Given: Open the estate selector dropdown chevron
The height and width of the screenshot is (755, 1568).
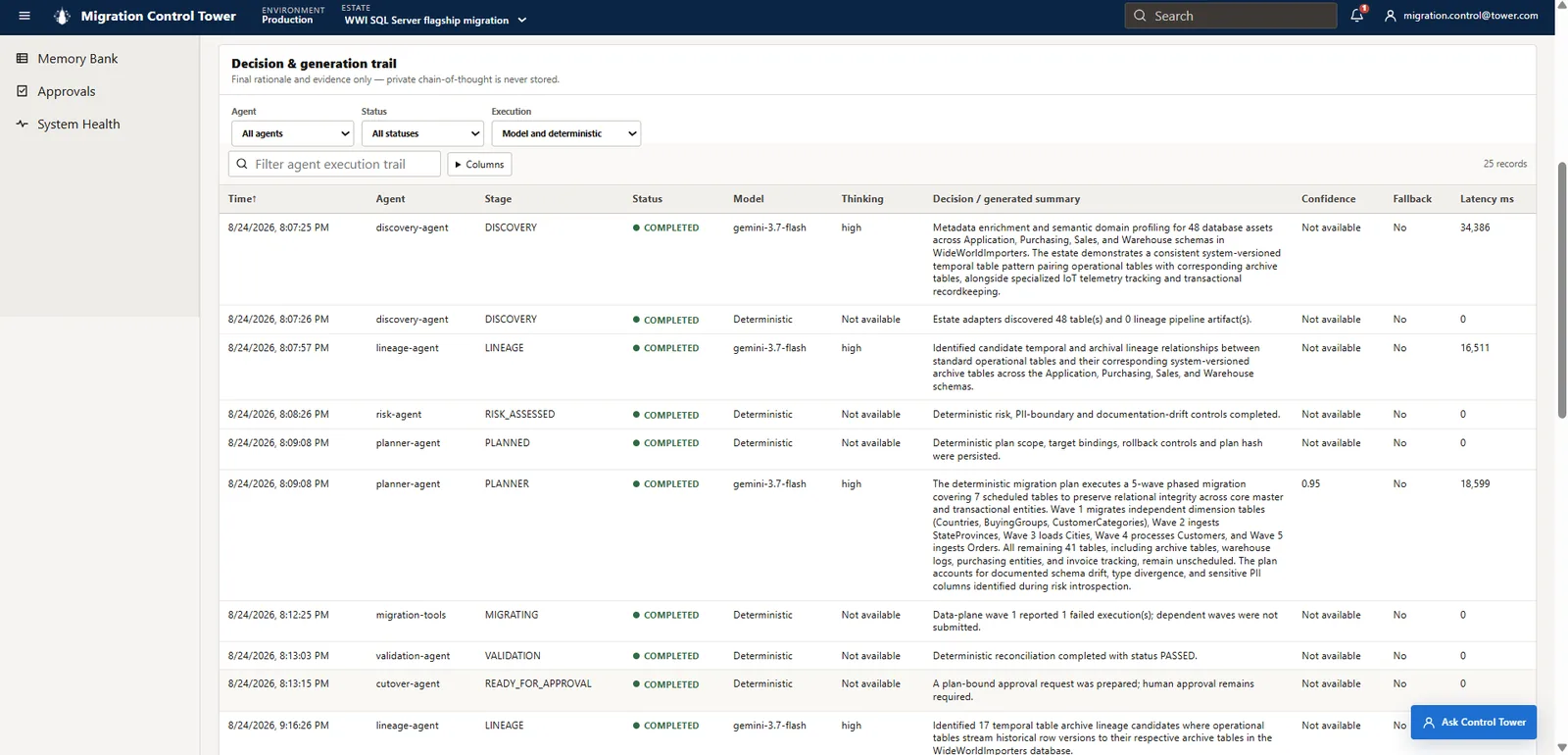Looking at the screenshot, I should pos(522,21).
